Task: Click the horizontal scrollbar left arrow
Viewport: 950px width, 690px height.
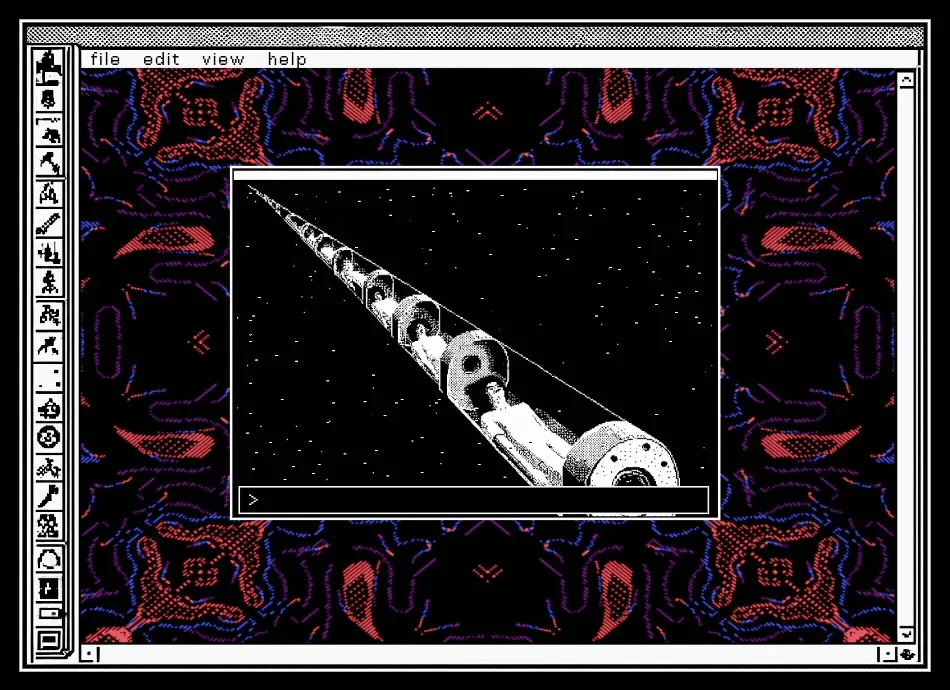Action: [89, 654]
